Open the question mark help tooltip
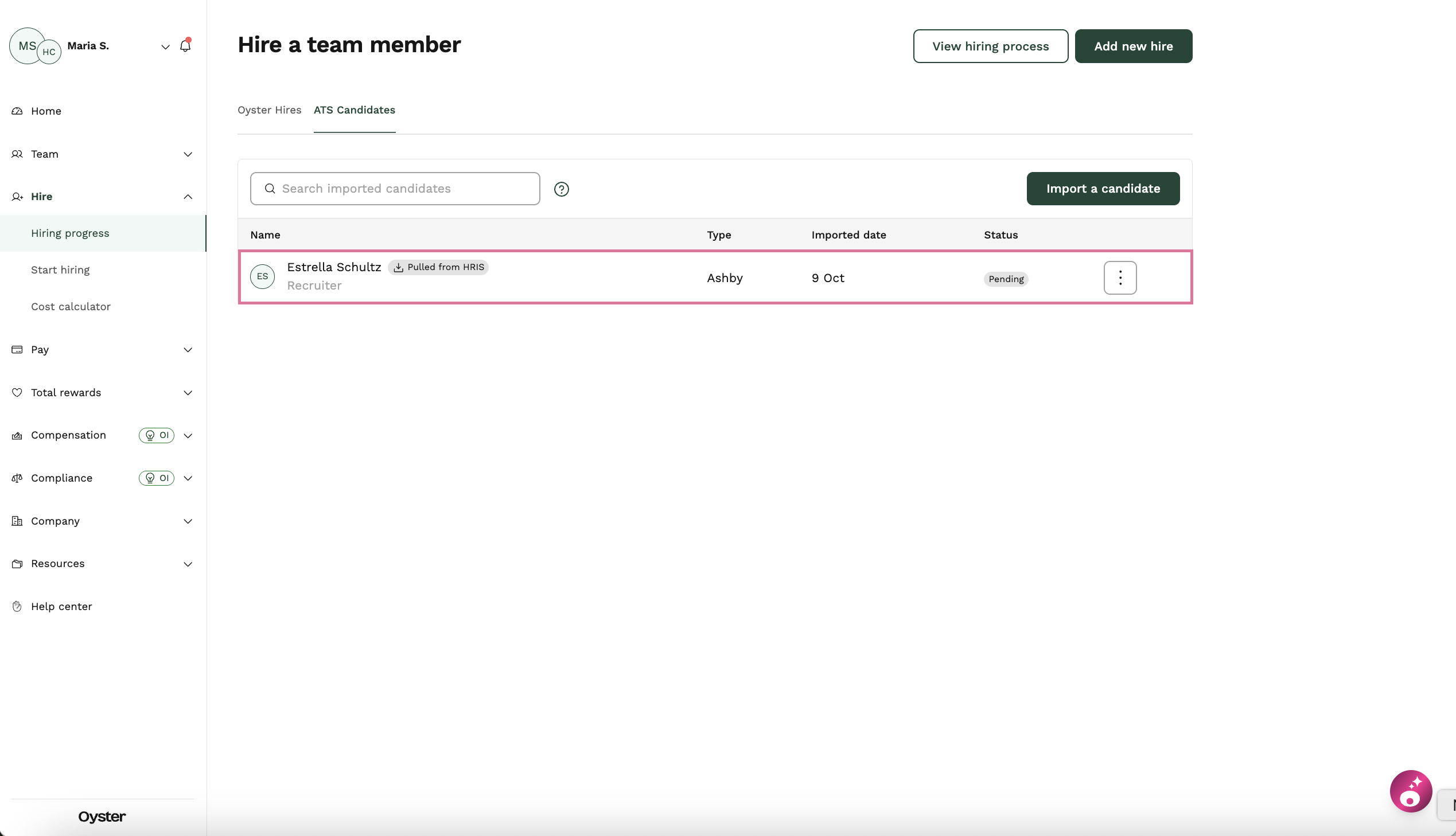Screen dimensions: 1456x836 [561, 189]
